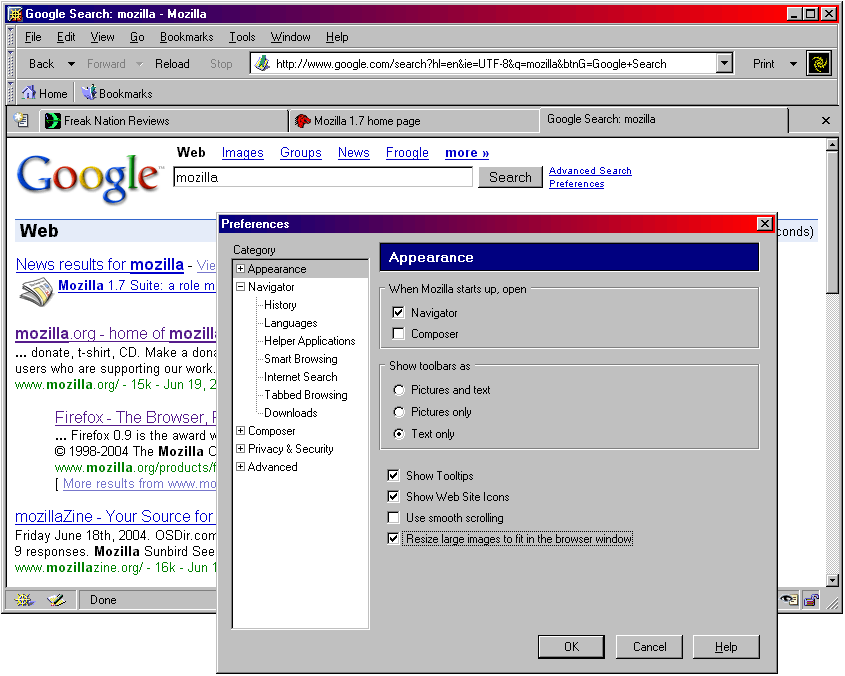Click the Mozilla throbber logo icon
845x676 pixels.
[x=819, y=64]
